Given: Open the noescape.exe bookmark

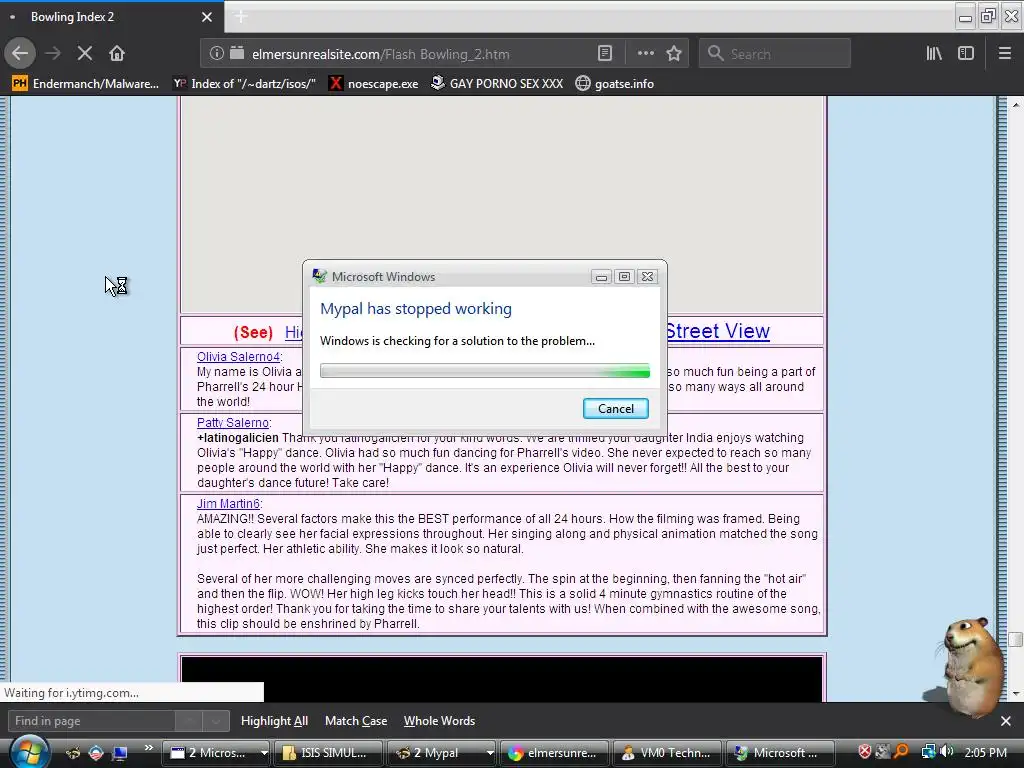Looking at the screenshot, I should [374, 84].
